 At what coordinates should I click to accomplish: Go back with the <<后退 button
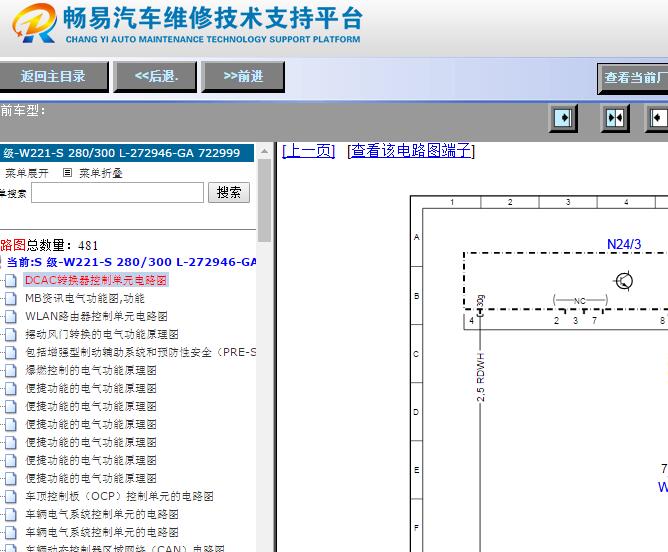point(155,77)
